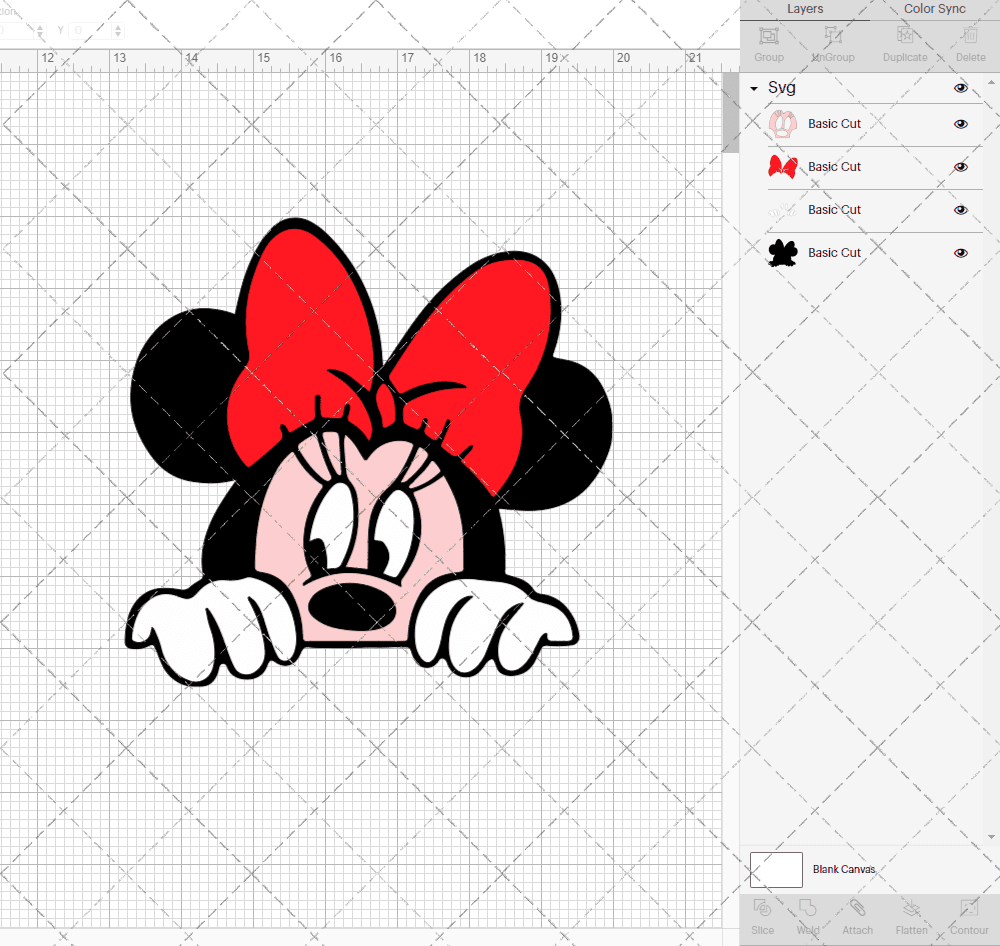Viewport: 1000px width, 946px height.
Task: Select the pink face layer thumbnail
Action: (x=783, y=124)
